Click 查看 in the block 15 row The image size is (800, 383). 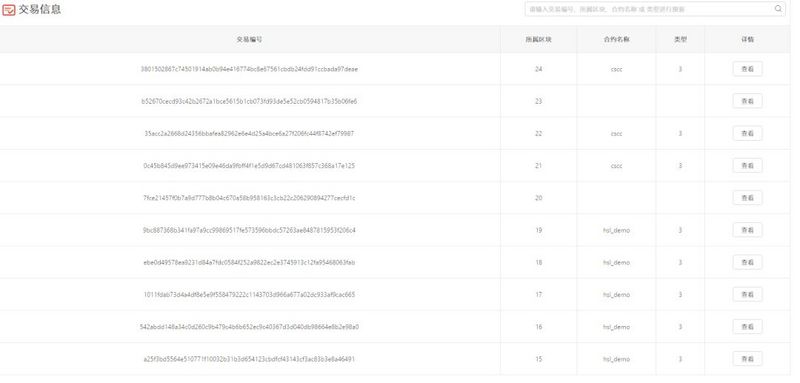tap(747, 359)
